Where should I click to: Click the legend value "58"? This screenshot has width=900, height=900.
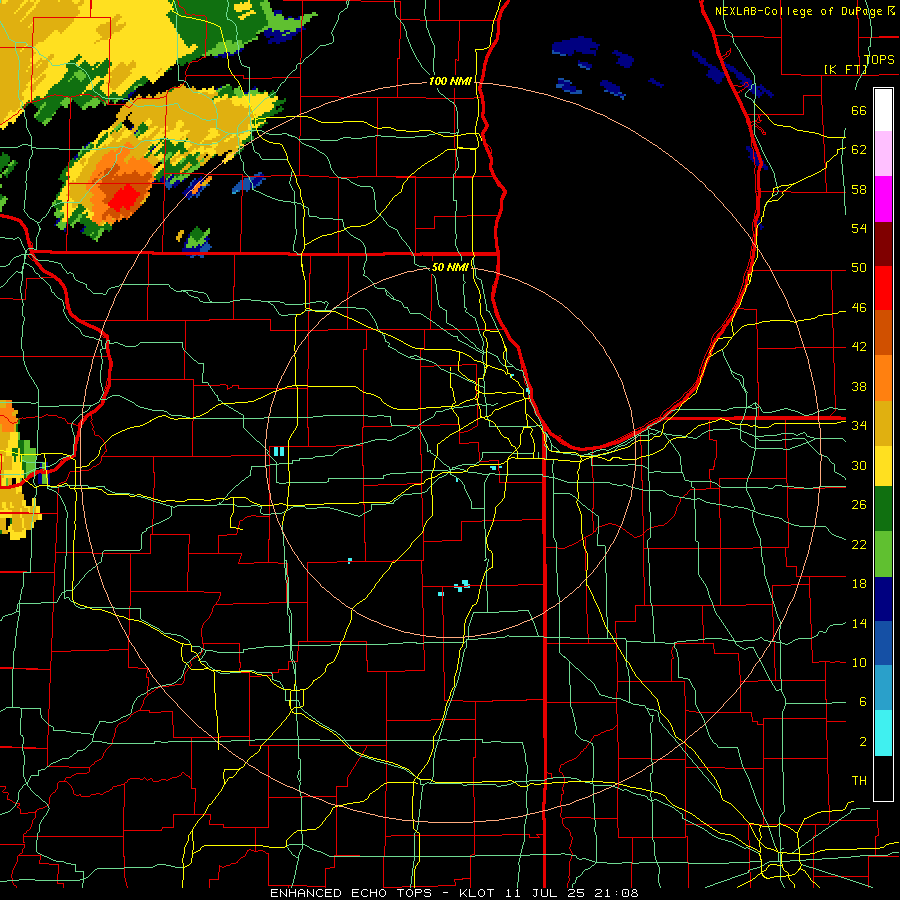[x=859, y=189]
